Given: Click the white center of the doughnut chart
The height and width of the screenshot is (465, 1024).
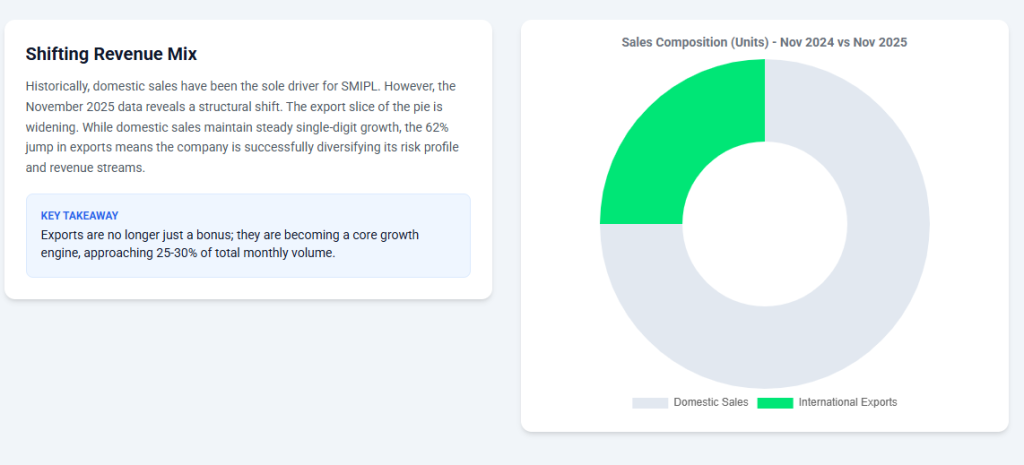Looking at the screenshot, I should click(x=764, y=224).
